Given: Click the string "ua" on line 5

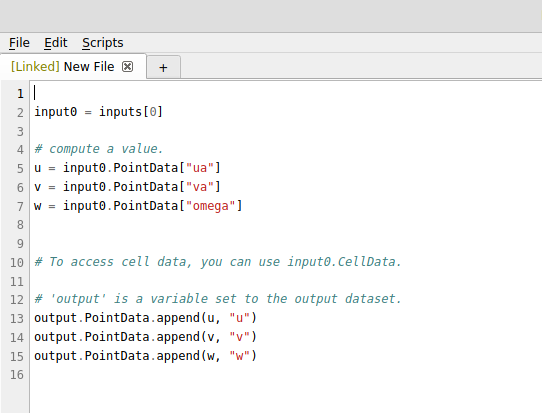Looking at the screenshot, I should pyautogui.click(x=199, y=168).
